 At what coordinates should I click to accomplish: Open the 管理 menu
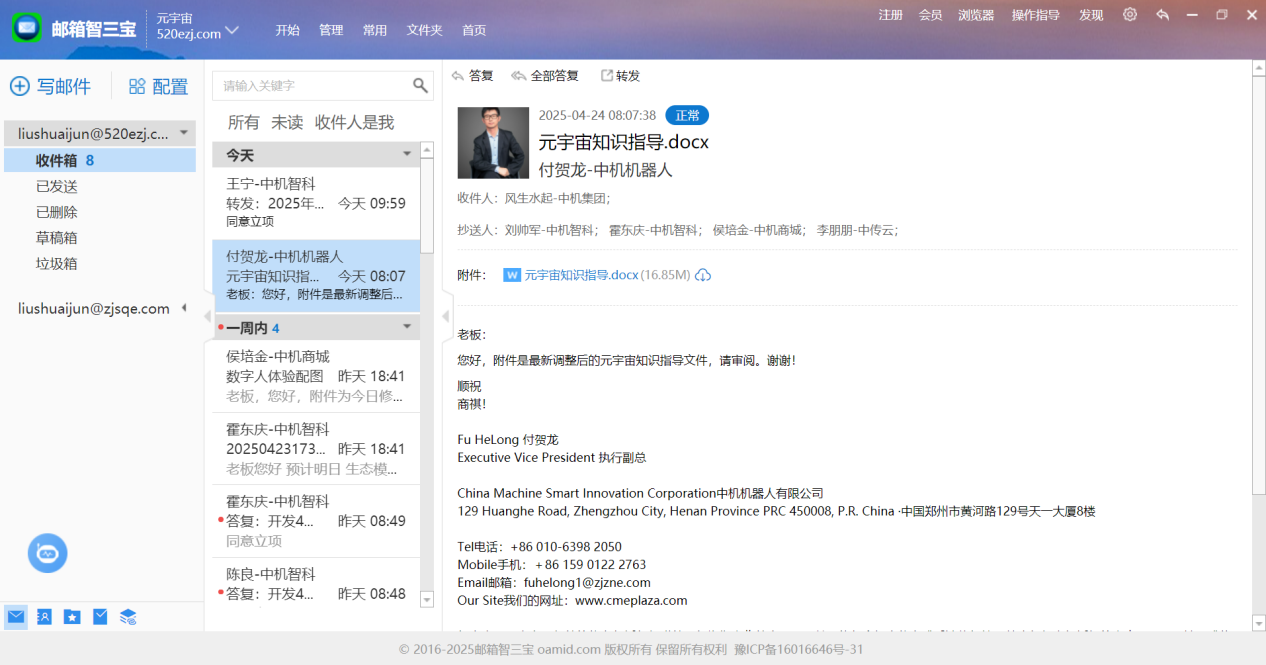pos(331,30)
